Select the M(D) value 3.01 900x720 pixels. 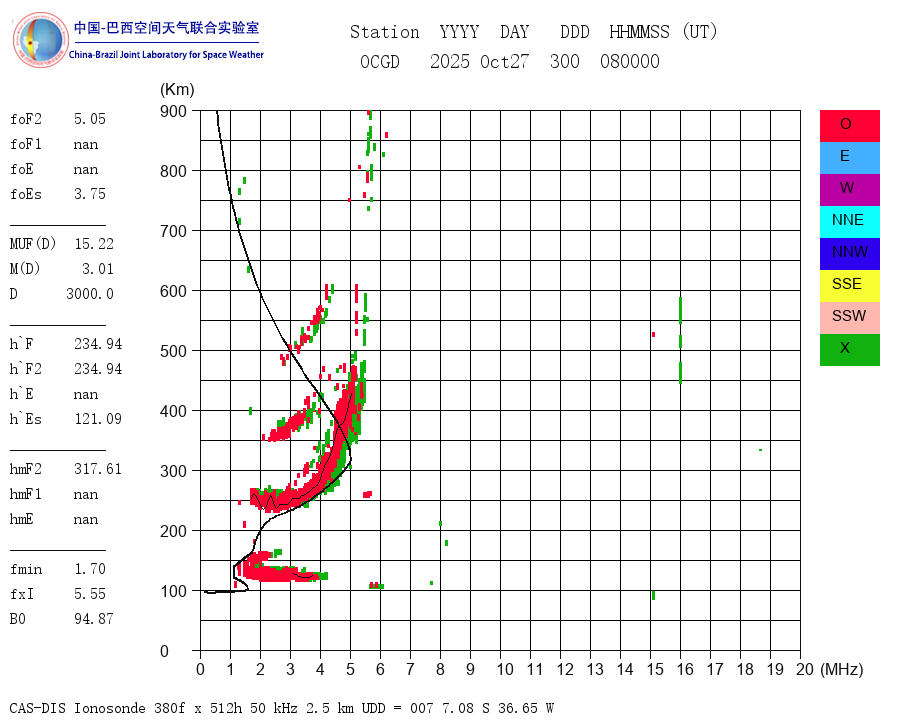coord(98,269)
